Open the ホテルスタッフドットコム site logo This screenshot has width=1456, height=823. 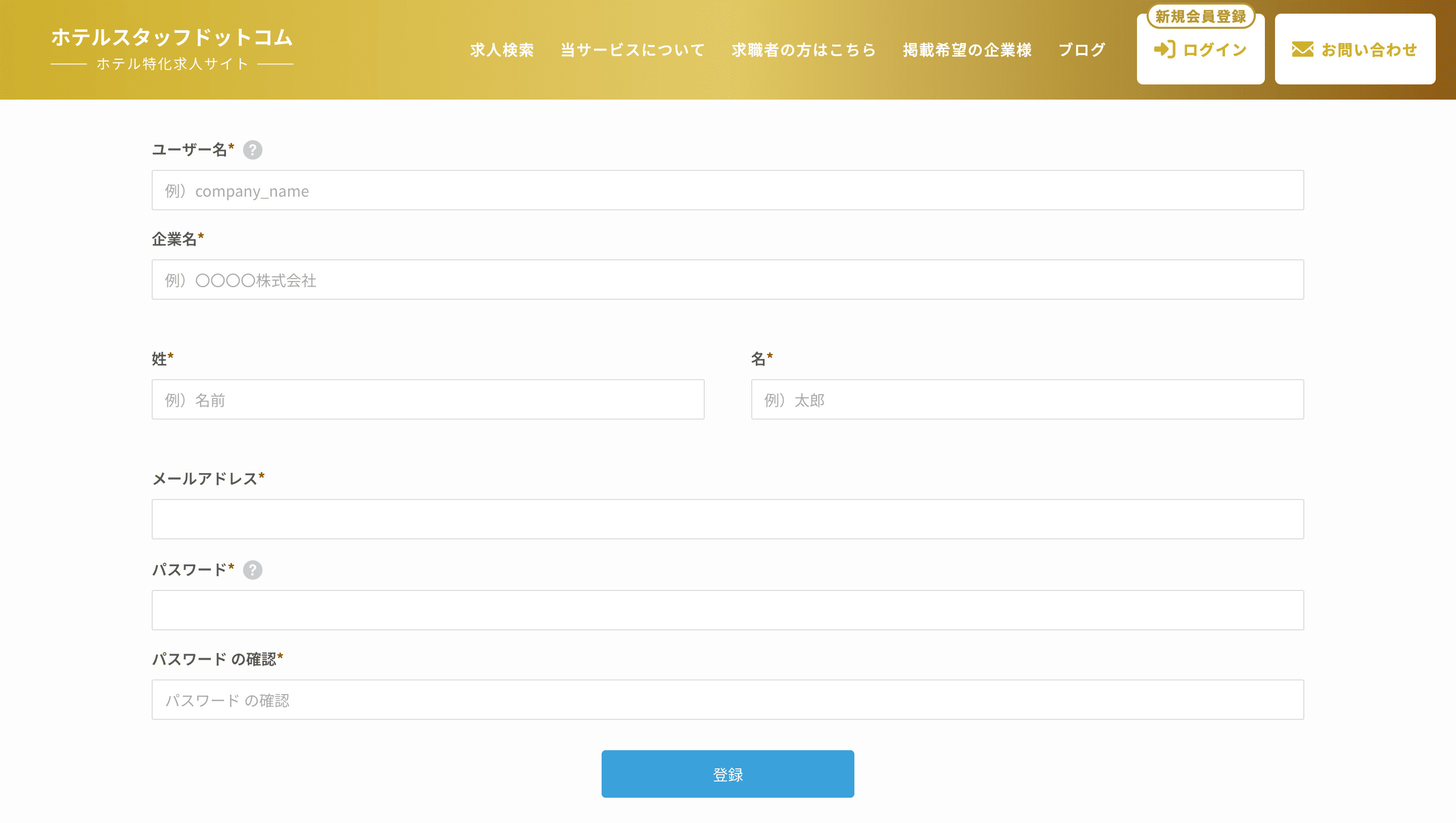tap(172, 49)
